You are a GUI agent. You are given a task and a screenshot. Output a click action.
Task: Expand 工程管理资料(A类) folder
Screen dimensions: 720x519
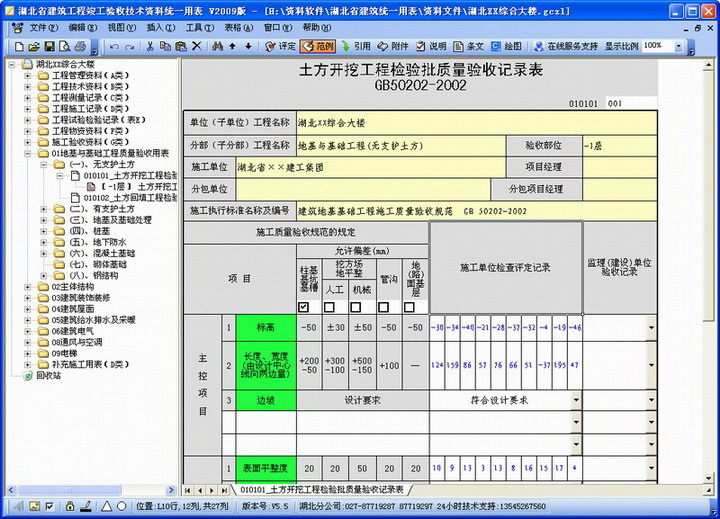(28, 75)
